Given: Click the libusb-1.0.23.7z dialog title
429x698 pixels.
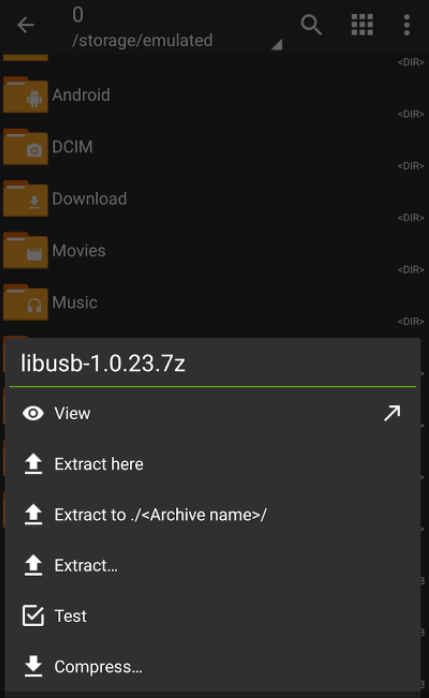Looking at the screenshot, I should tap(103, 363).
